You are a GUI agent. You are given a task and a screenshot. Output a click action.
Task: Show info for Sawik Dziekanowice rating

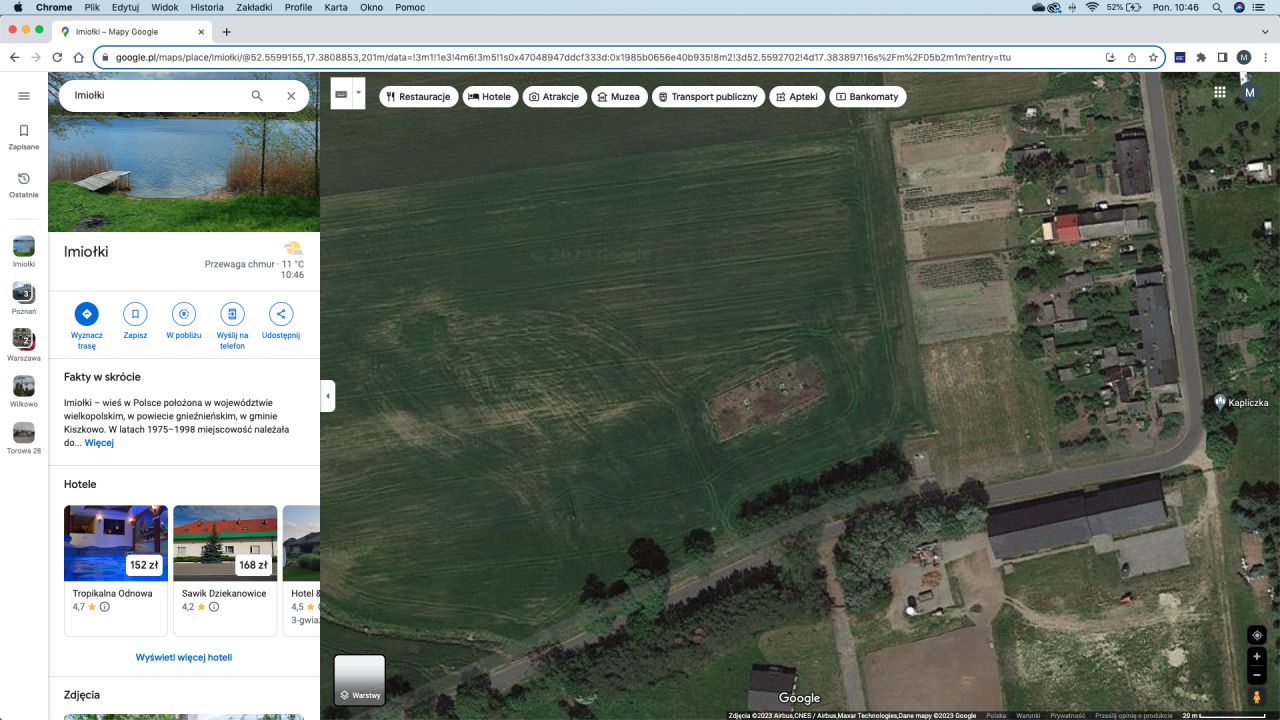[214, 607]
